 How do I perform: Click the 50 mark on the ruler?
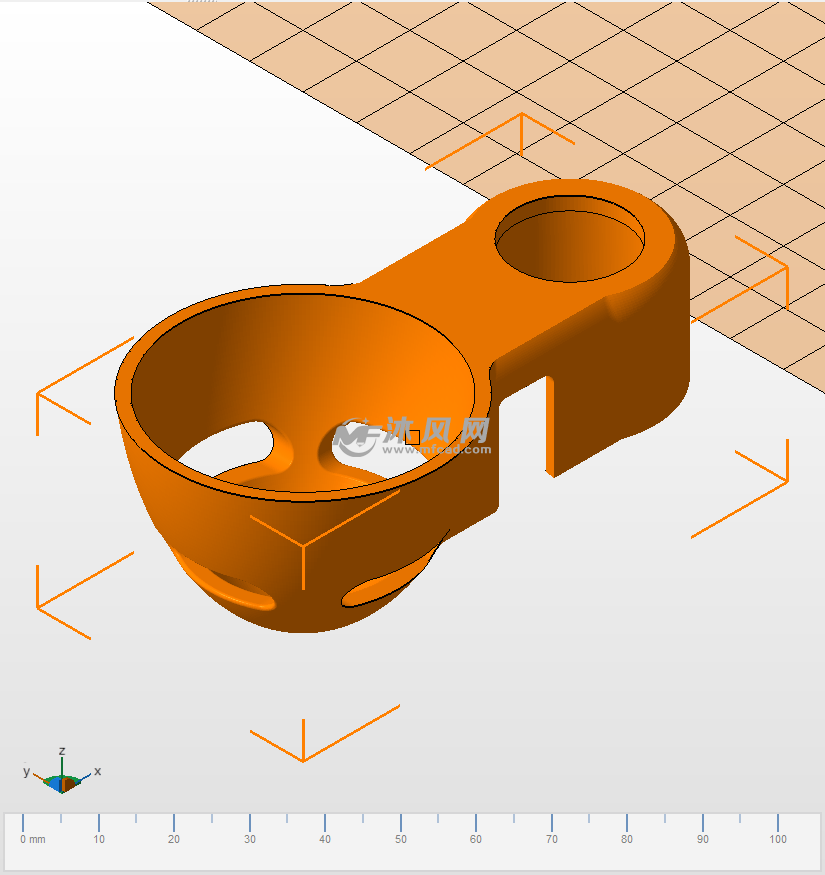pos(401,839)
